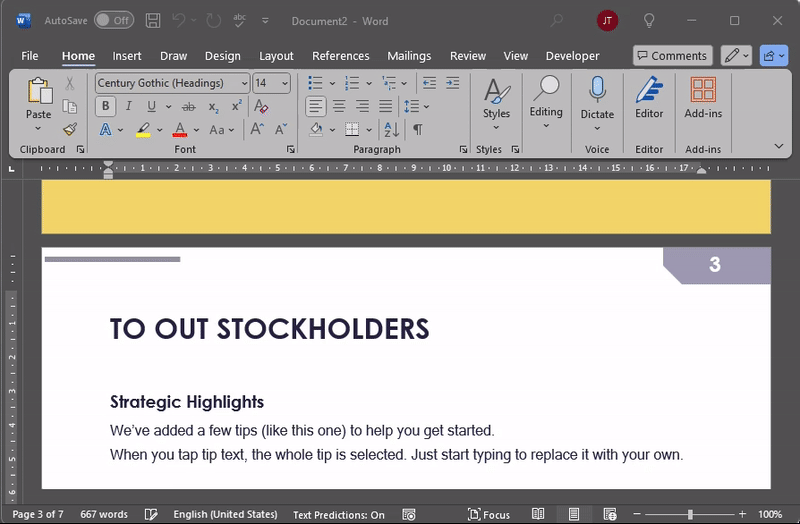
Task: Undo the last action
Action: 179,21
